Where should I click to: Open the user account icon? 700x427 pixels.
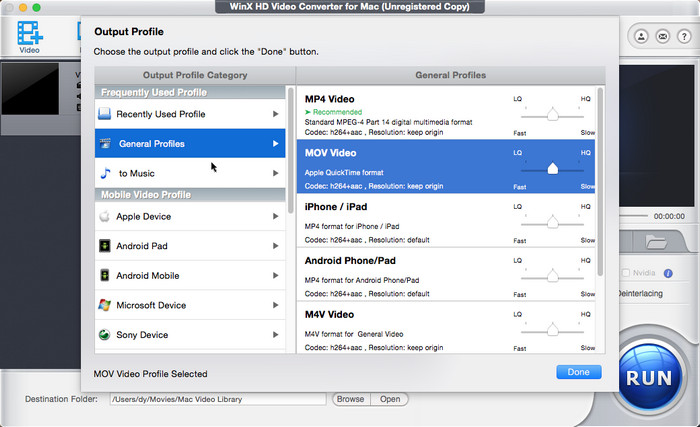click(x=641, y=37)
